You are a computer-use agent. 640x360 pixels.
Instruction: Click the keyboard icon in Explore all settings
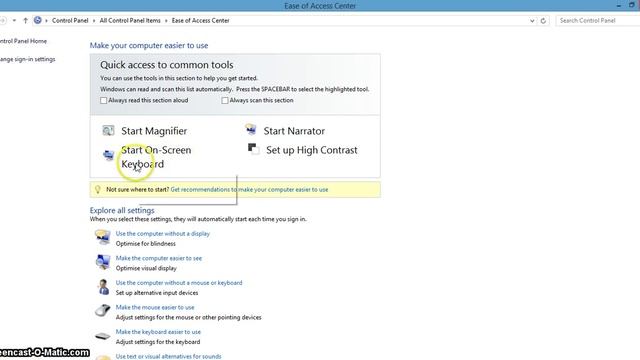point(102,336)
